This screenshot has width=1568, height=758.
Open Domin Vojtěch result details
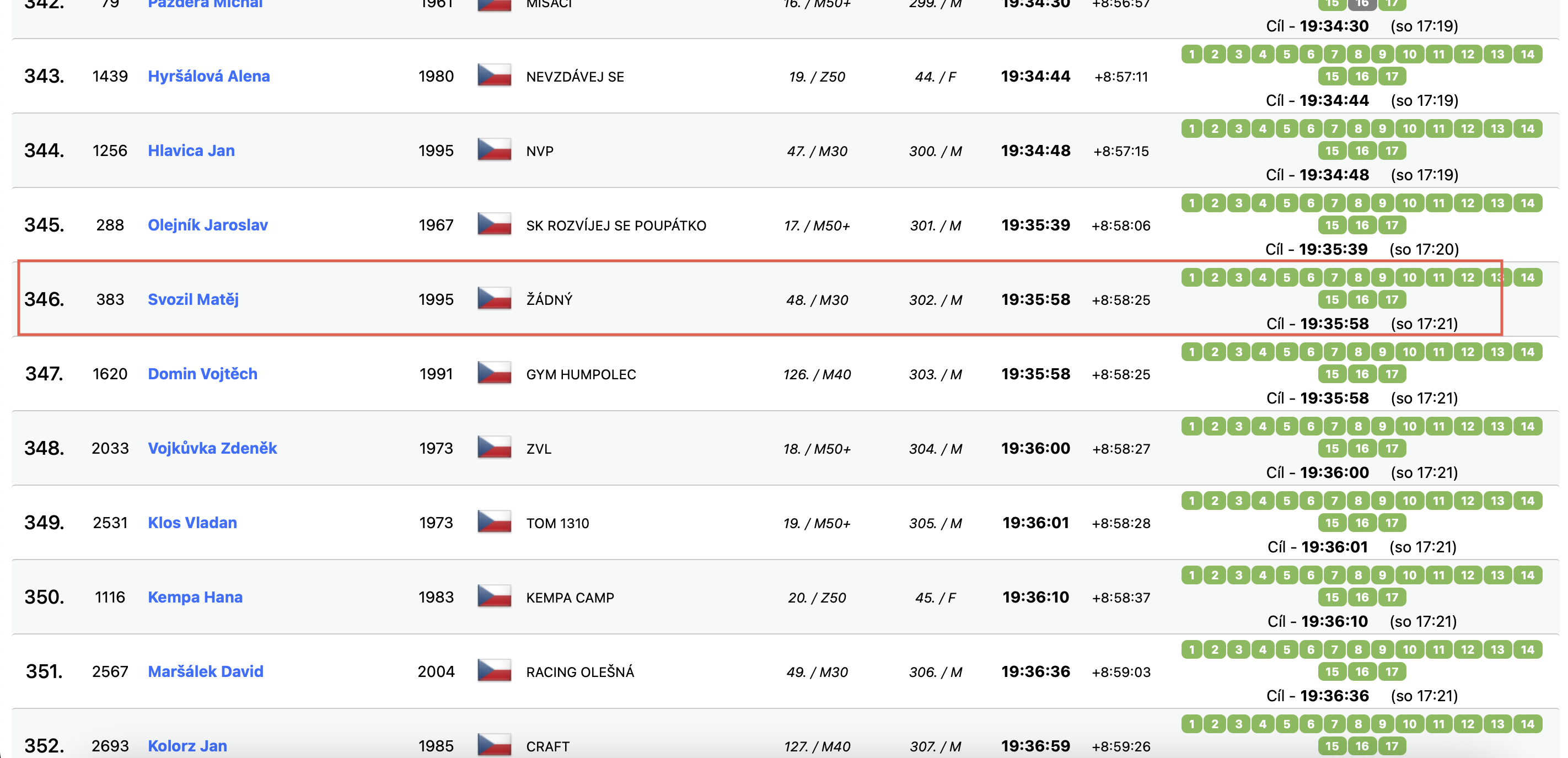click(x=203, y=373)
